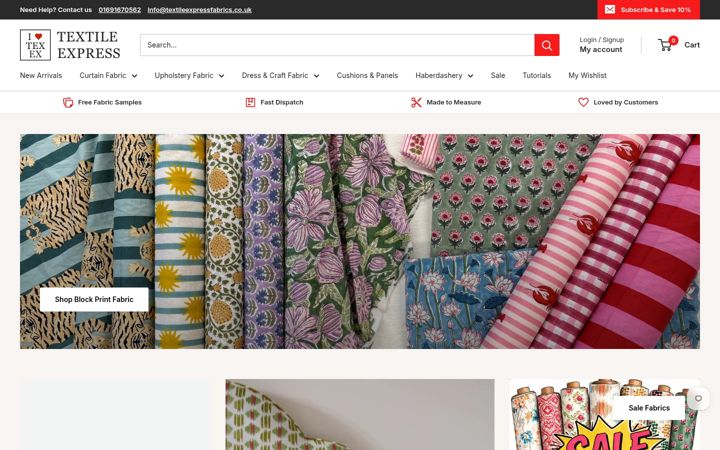
Task: Expand the Curtain Fabric chevron
Action: (135, 76)
